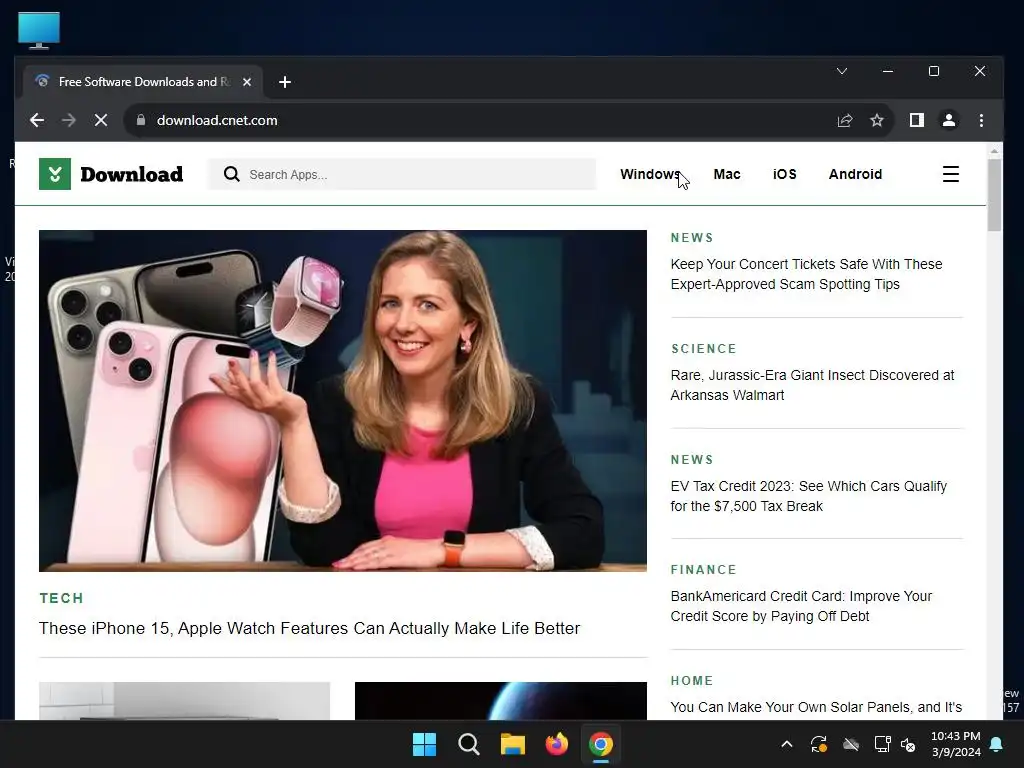Open taskbar Search
1024x768 pixels.
tap(469, 744)
